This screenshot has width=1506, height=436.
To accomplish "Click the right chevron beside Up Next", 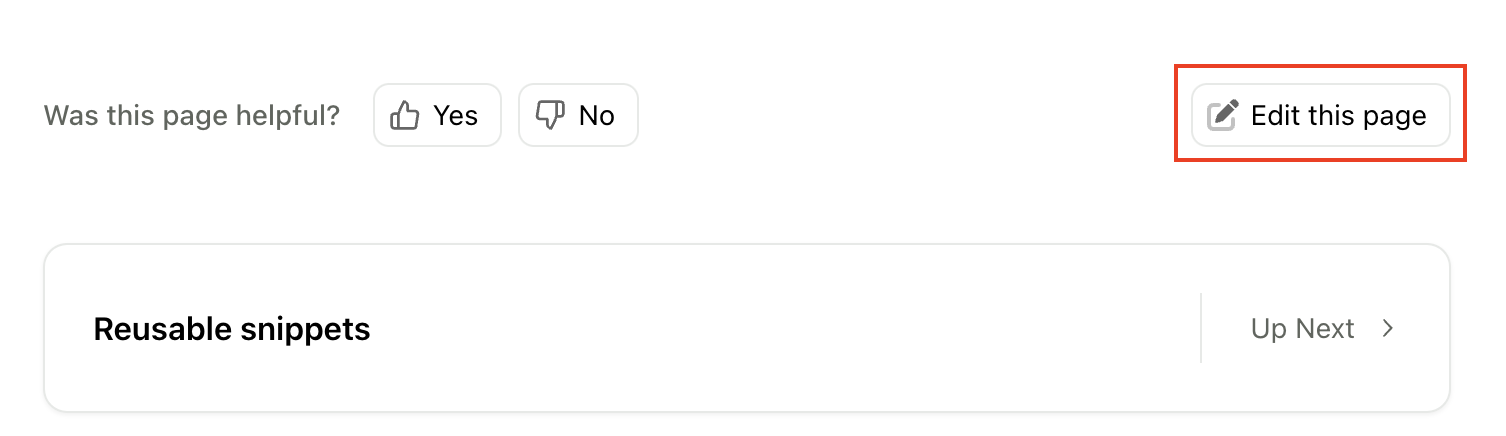I will 1388,328.
